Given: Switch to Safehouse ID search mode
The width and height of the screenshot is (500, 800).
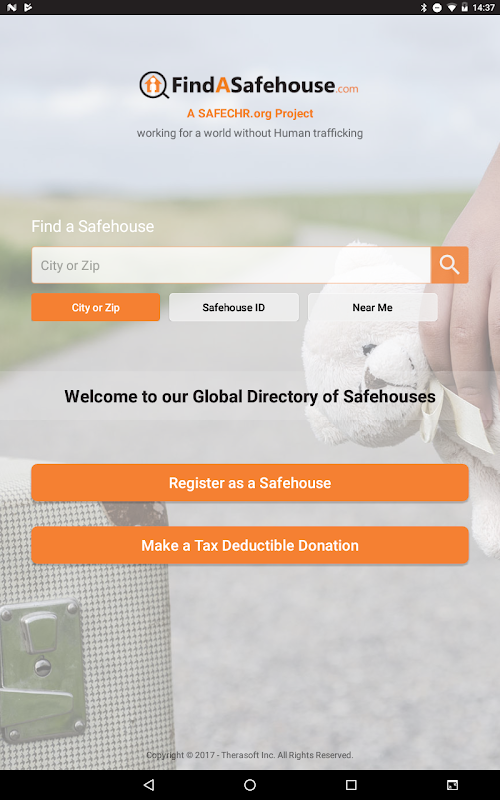Looking at the screenshot, I should [234, 307].
